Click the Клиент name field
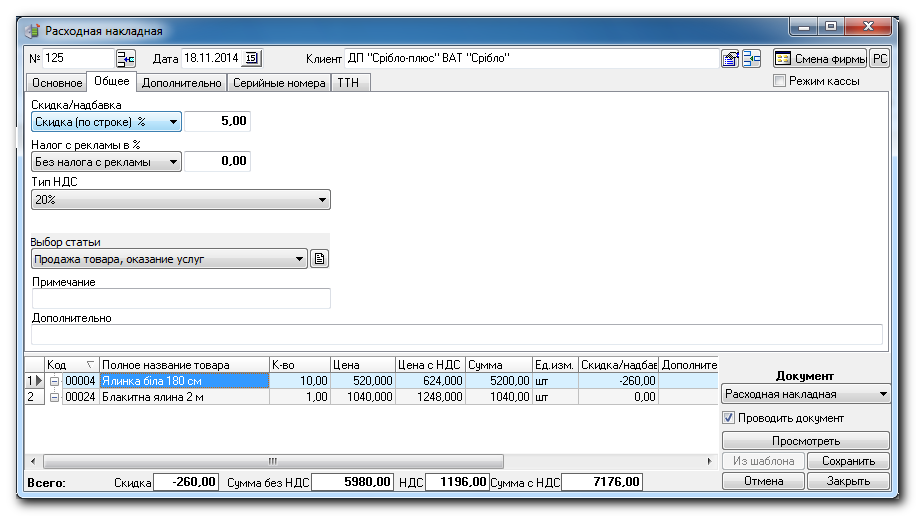Viewport: 916px width, 516px height. pyautogui.click(x=532, y=58)
